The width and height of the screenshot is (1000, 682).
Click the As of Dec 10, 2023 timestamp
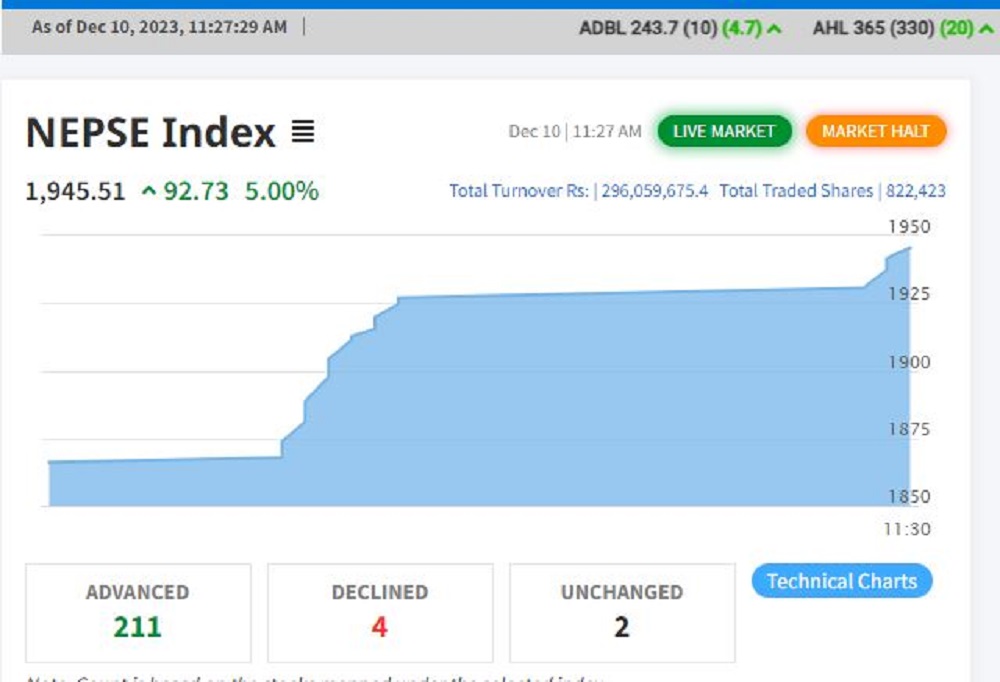(x=159, y=27)
